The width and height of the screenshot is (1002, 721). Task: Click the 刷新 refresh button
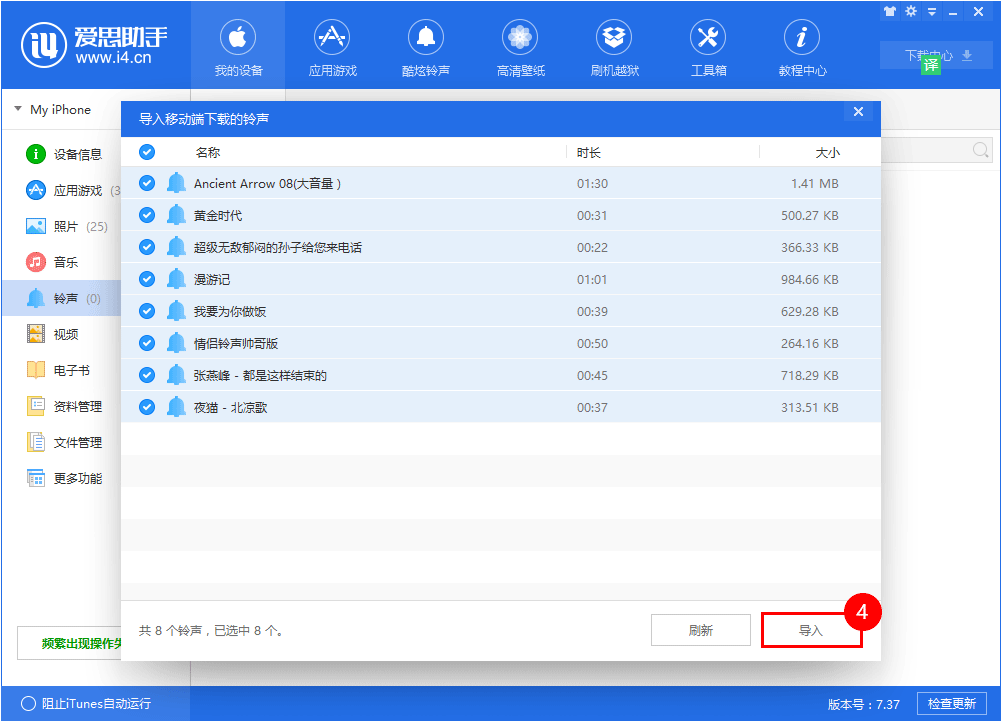coord(700,629)
